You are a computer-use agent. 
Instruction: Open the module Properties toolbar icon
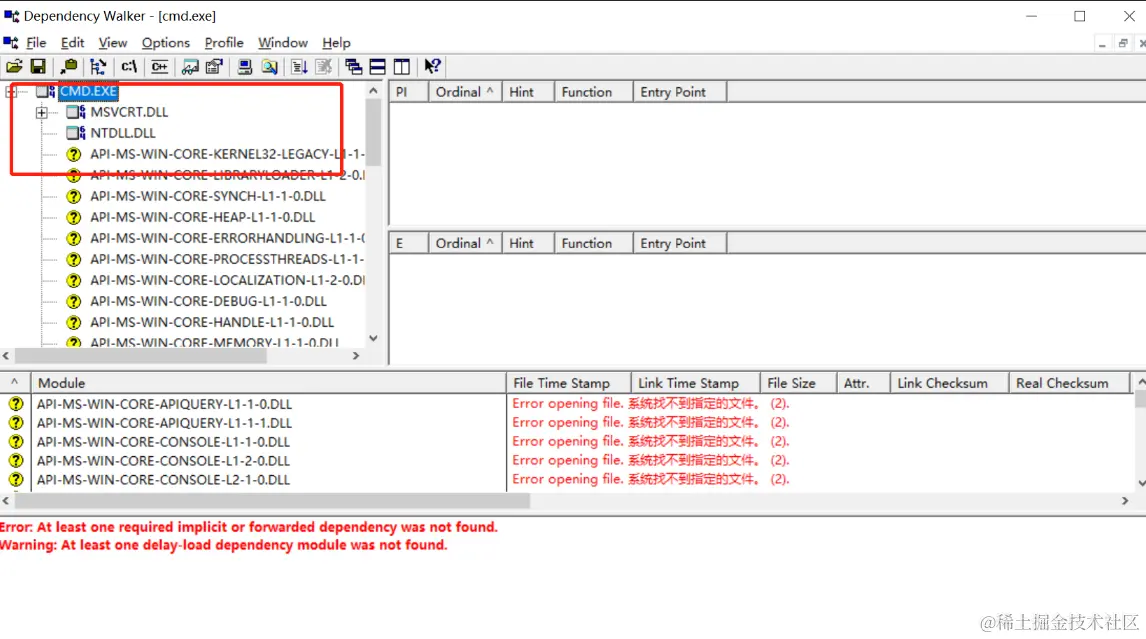coord(214,67)
